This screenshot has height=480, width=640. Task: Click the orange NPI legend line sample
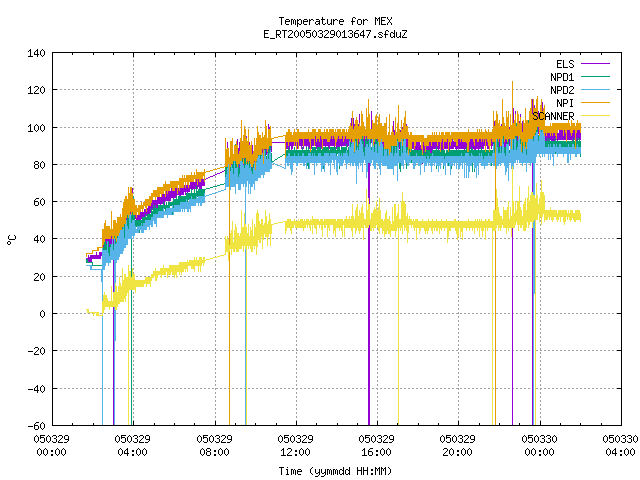pos(595,102)
